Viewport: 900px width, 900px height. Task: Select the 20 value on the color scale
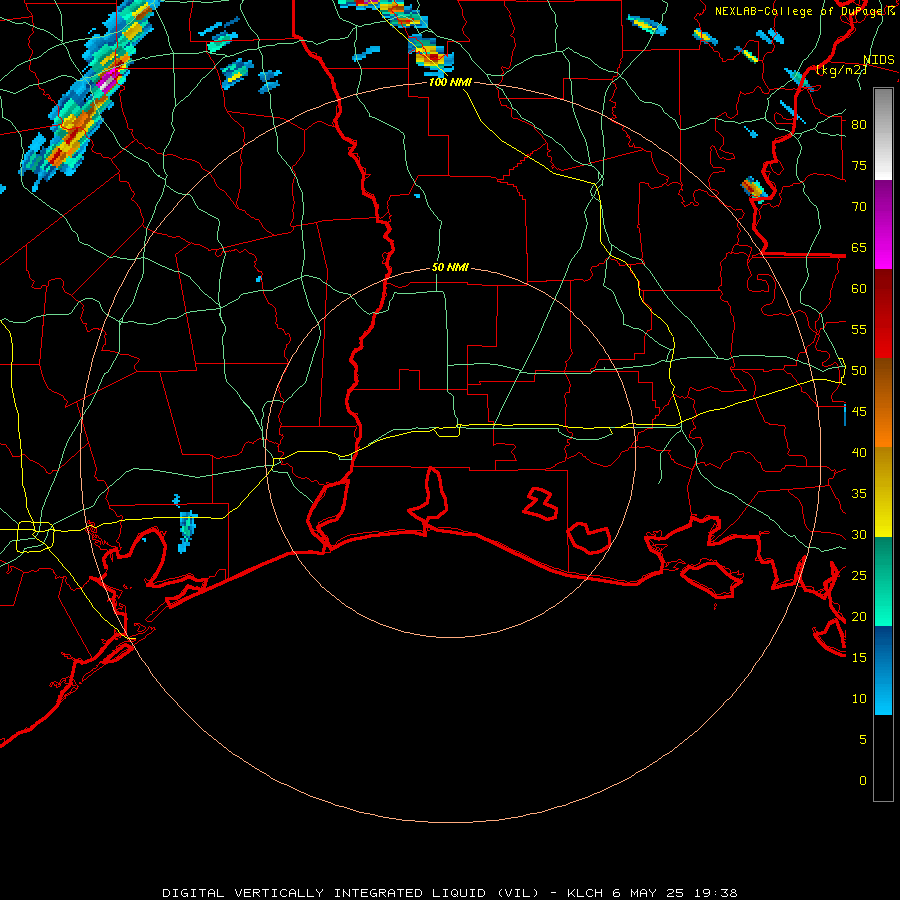(x=859, y=617)
